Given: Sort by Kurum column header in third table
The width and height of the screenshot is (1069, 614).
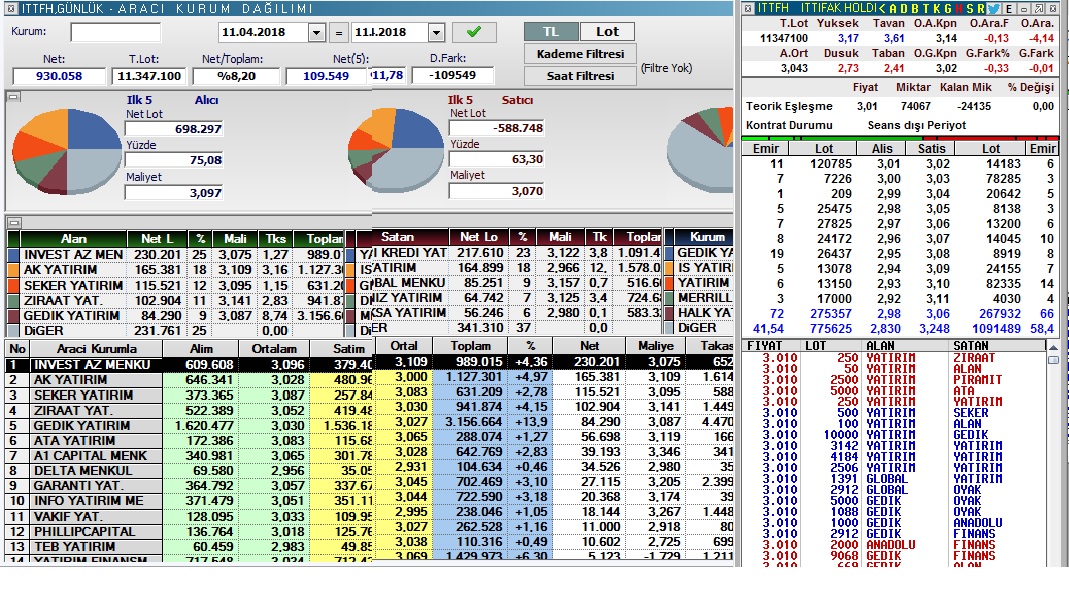Looking at the screenshot, I should click(x=704, y=237).
